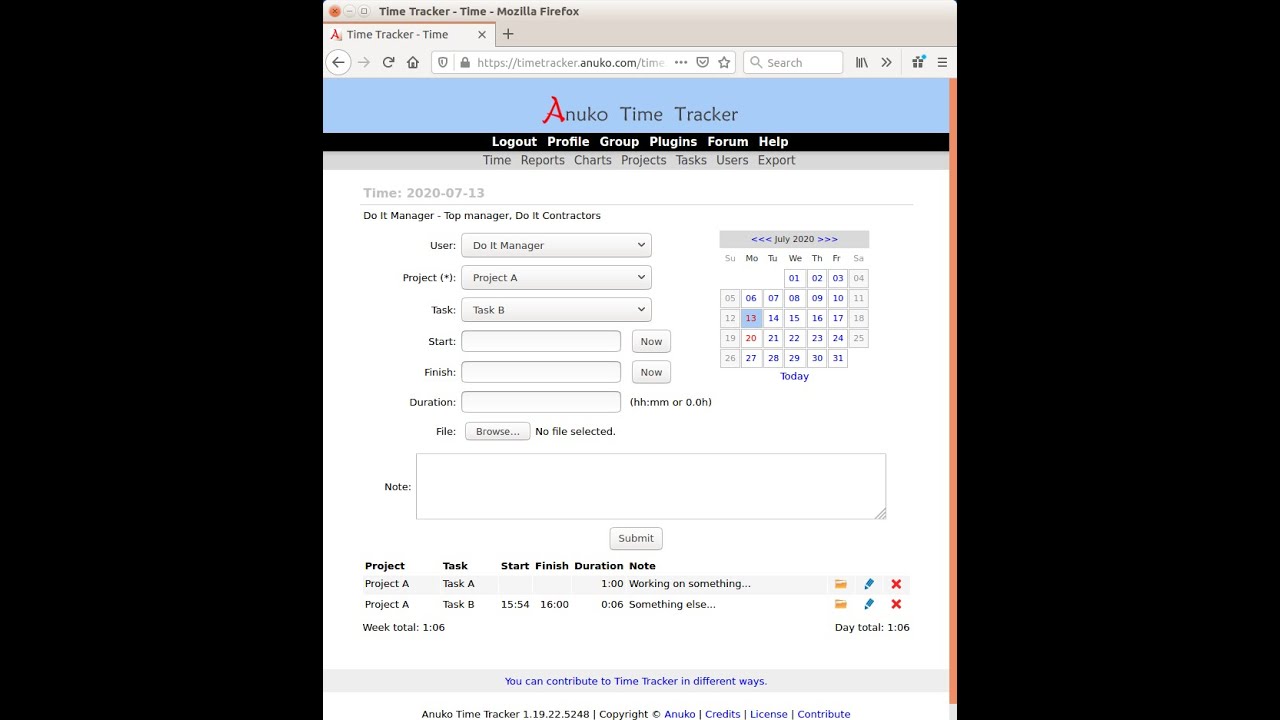
Task: Select July 20 in the calendar
Action: (x=751, y=338)
